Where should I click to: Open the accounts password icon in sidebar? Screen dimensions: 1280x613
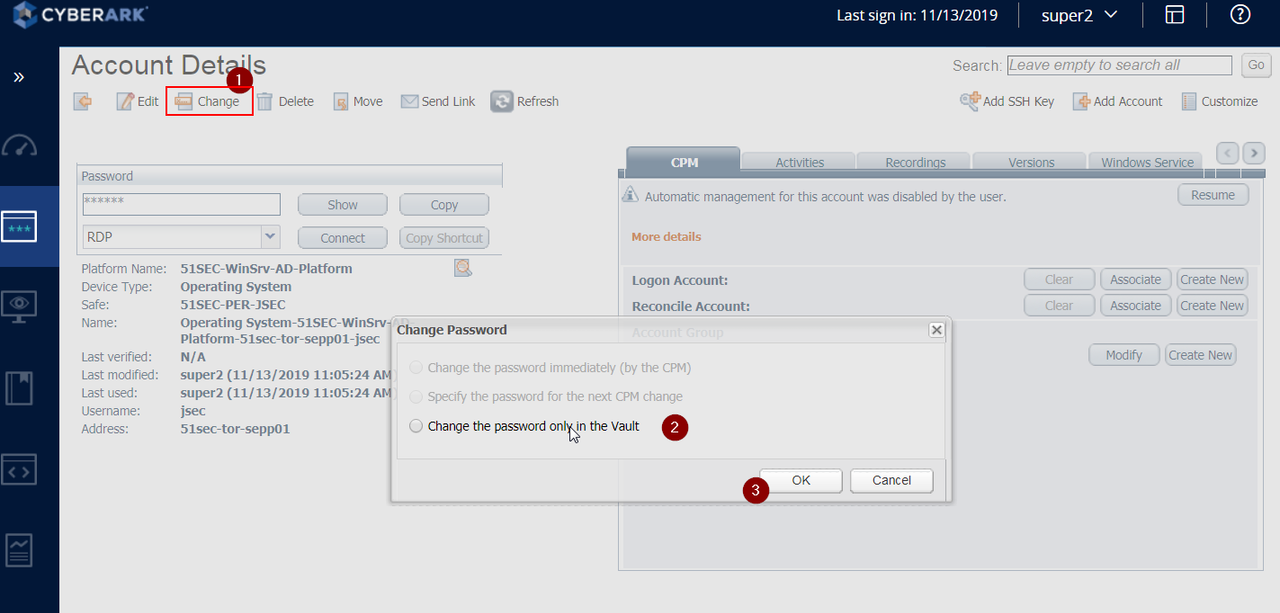tap(20, 225)
